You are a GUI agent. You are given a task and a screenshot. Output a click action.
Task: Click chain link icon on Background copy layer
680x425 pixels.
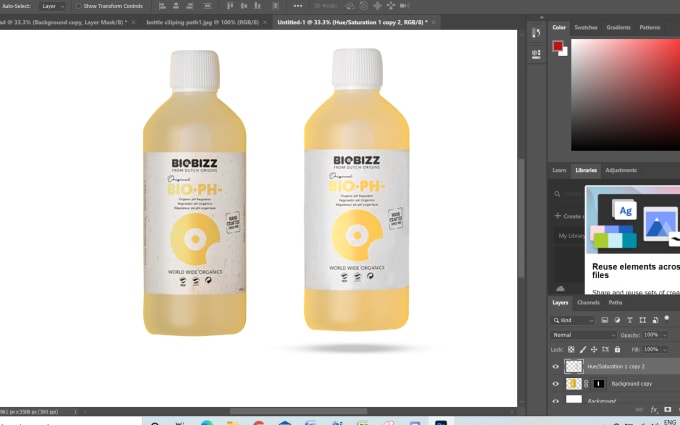click(x=586, y=383)
